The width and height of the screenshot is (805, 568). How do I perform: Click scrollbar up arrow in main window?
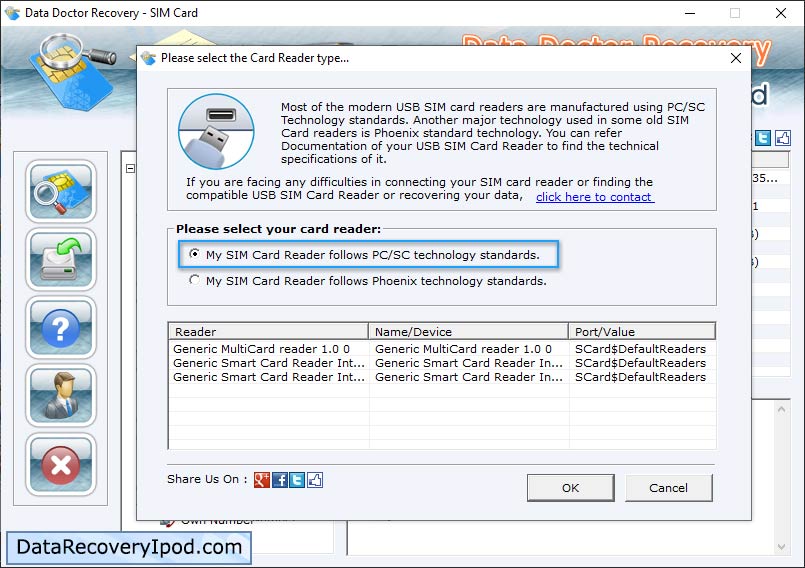(x=781, y=409)
